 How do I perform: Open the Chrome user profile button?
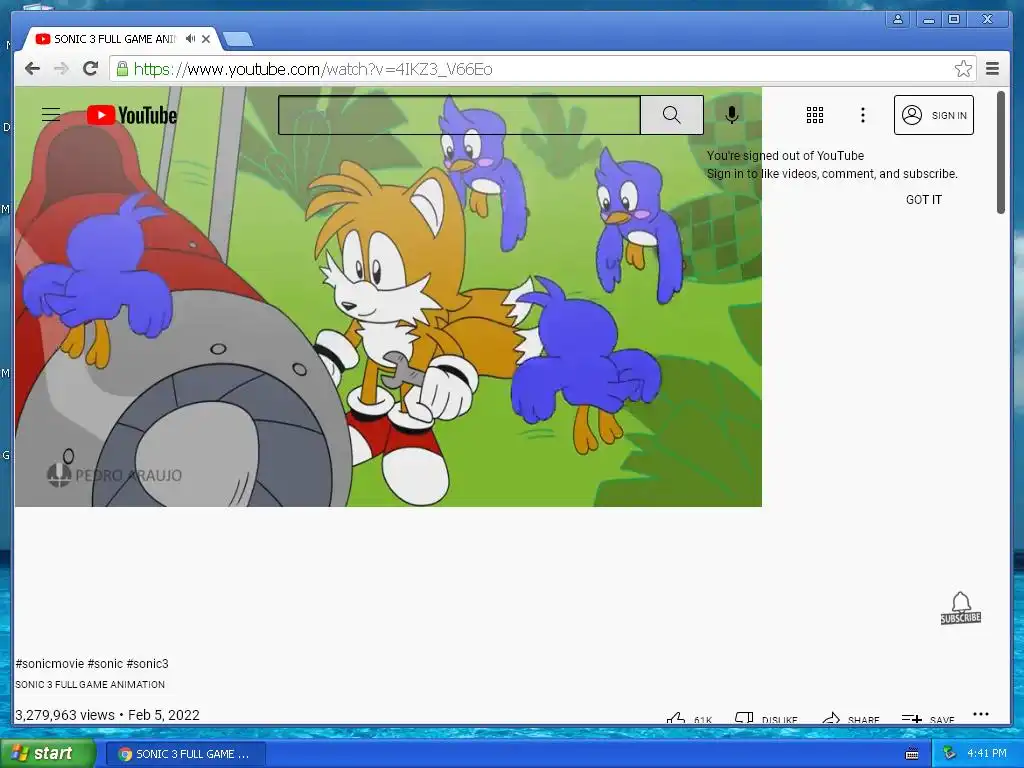click(x=897, y=20)
